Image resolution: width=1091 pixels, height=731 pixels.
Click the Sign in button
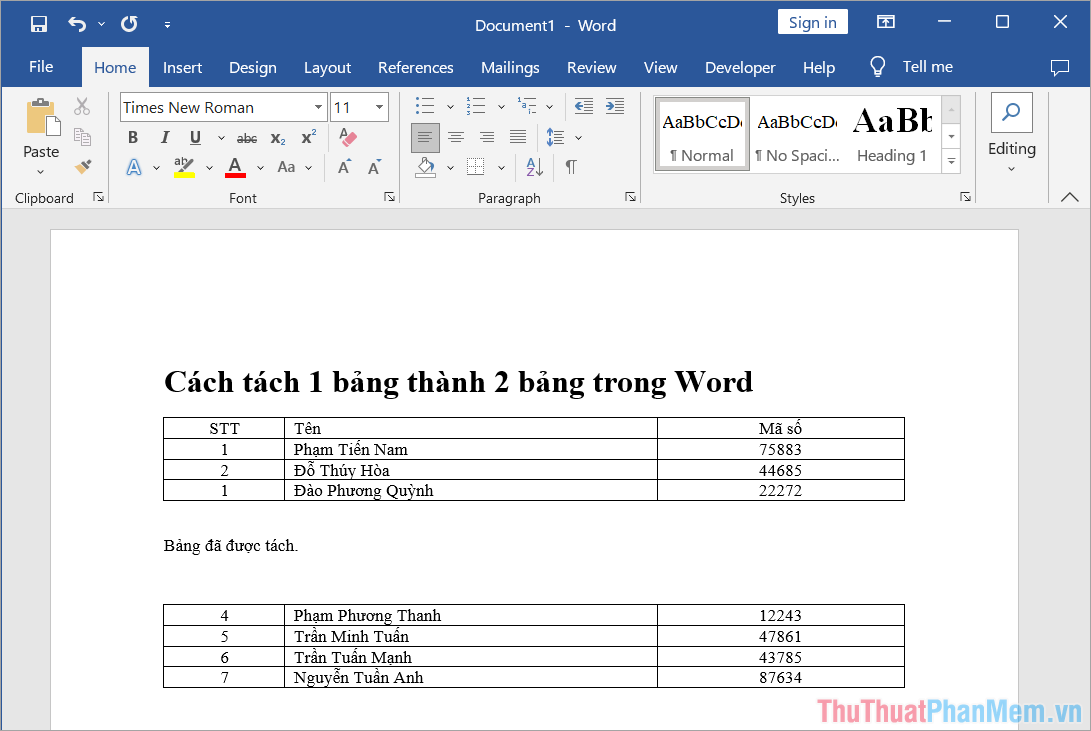coord(812,21)
